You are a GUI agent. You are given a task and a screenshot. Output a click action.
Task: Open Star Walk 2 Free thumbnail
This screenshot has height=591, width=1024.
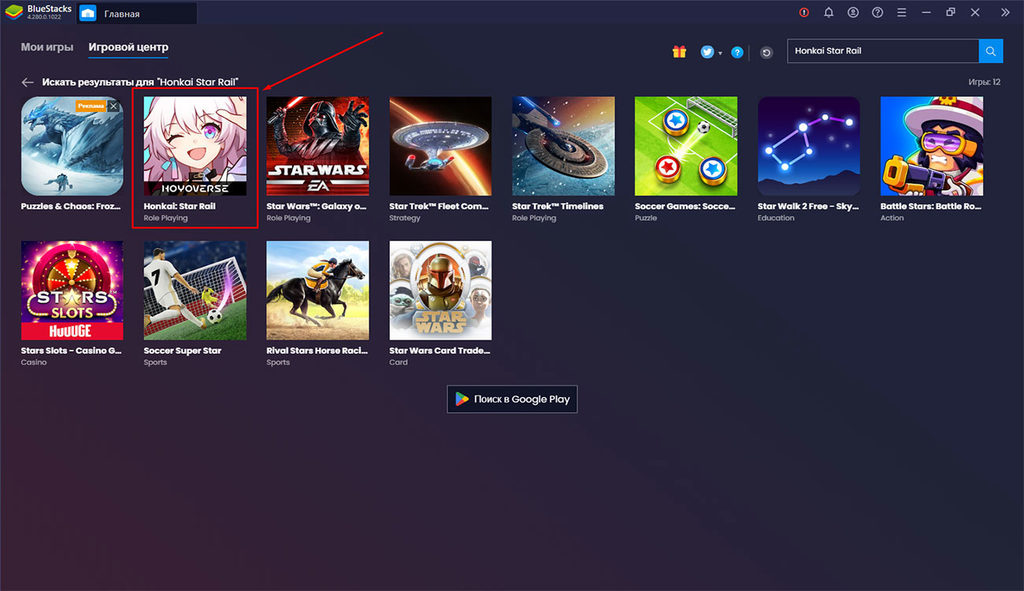point(808,146)
